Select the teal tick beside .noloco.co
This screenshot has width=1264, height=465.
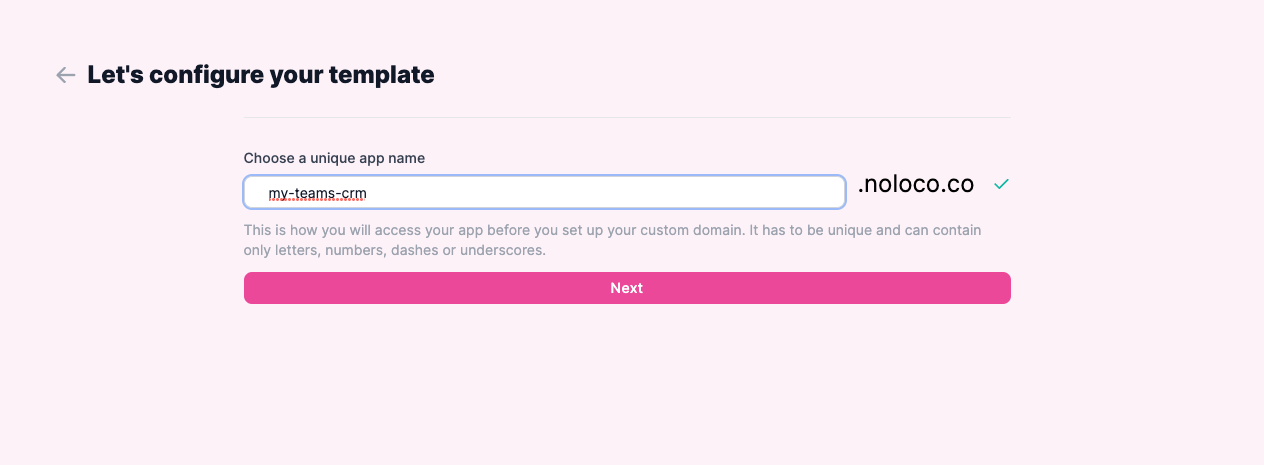point(1001,184)
